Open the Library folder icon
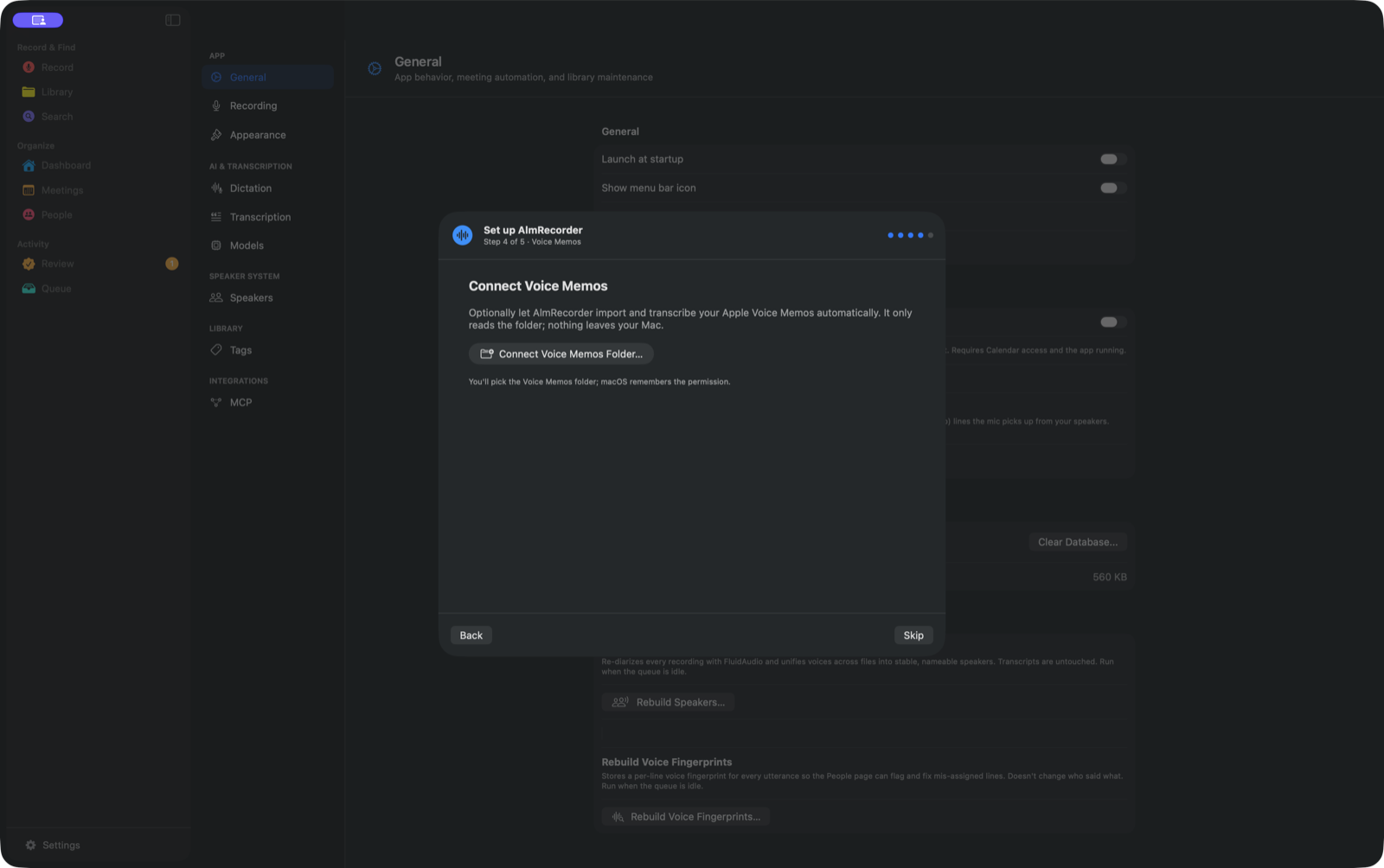 click(29, 92)
